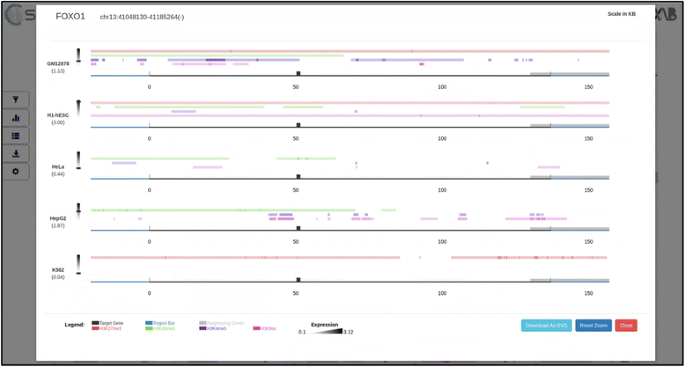The width and height of the screenshot is (685, 367).
Task: Click the Scale in KB label
Action: tap(621, 14)
